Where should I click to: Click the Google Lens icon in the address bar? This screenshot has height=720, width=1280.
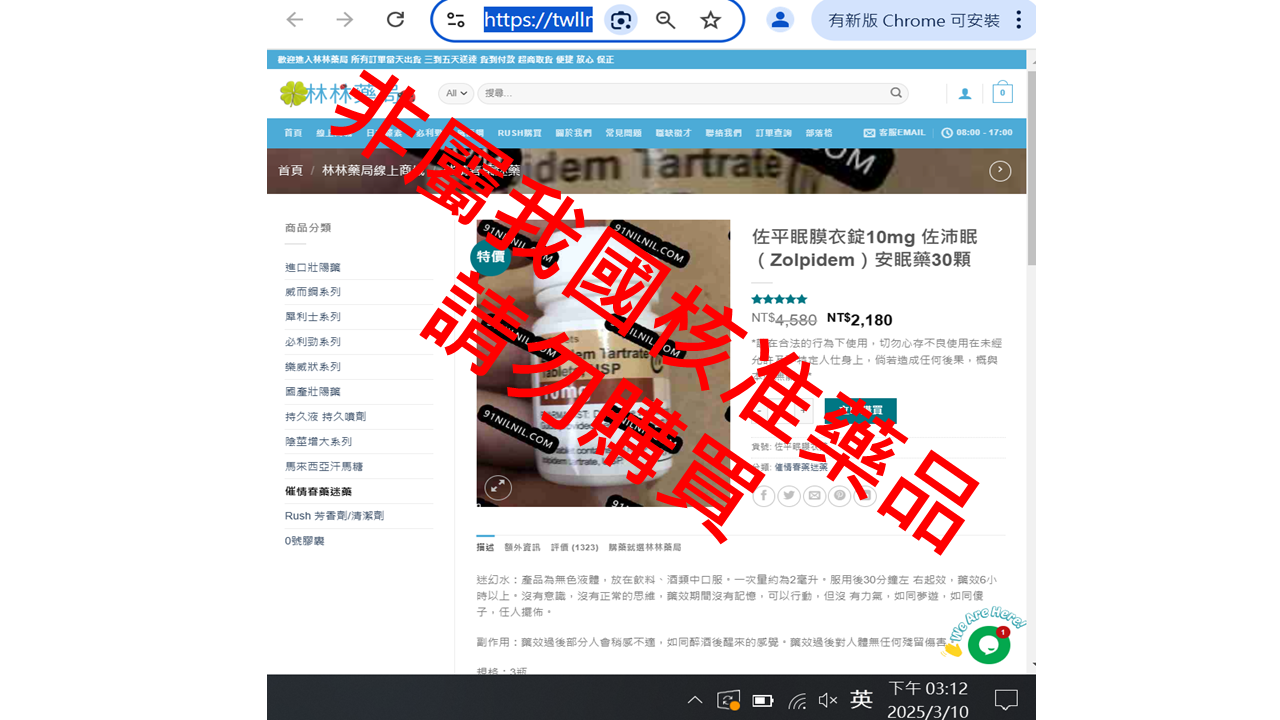click(621, 20)
